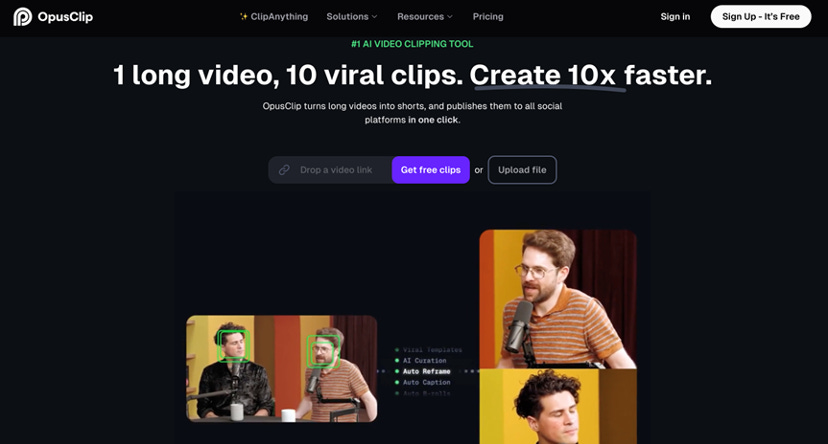This screenshot has height=444, width=828.
Task: Open the Pricing page
Action: [488, 16]
